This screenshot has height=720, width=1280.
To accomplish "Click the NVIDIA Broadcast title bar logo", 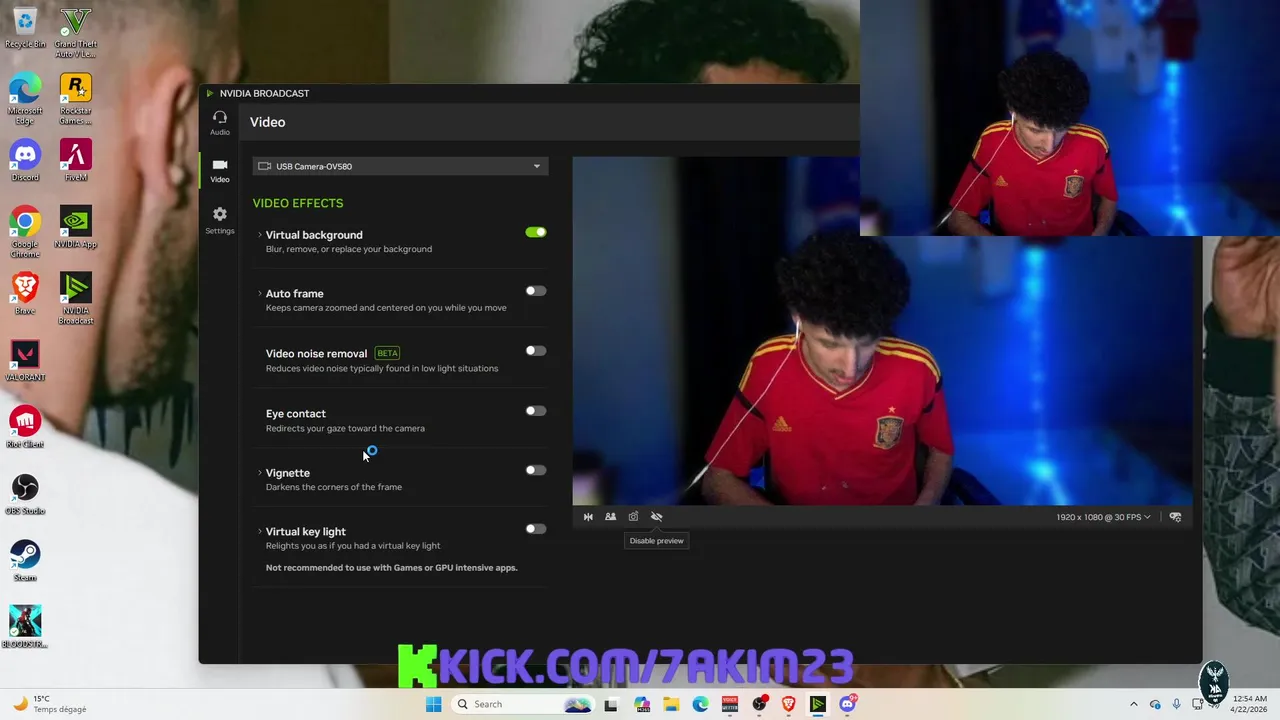I will (210, 93).
